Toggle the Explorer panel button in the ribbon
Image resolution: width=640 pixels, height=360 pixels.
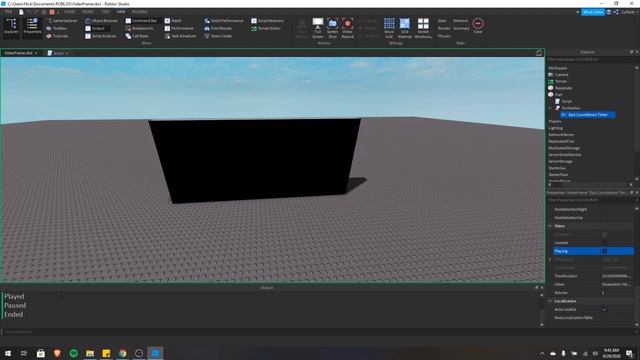coord(11,27)
